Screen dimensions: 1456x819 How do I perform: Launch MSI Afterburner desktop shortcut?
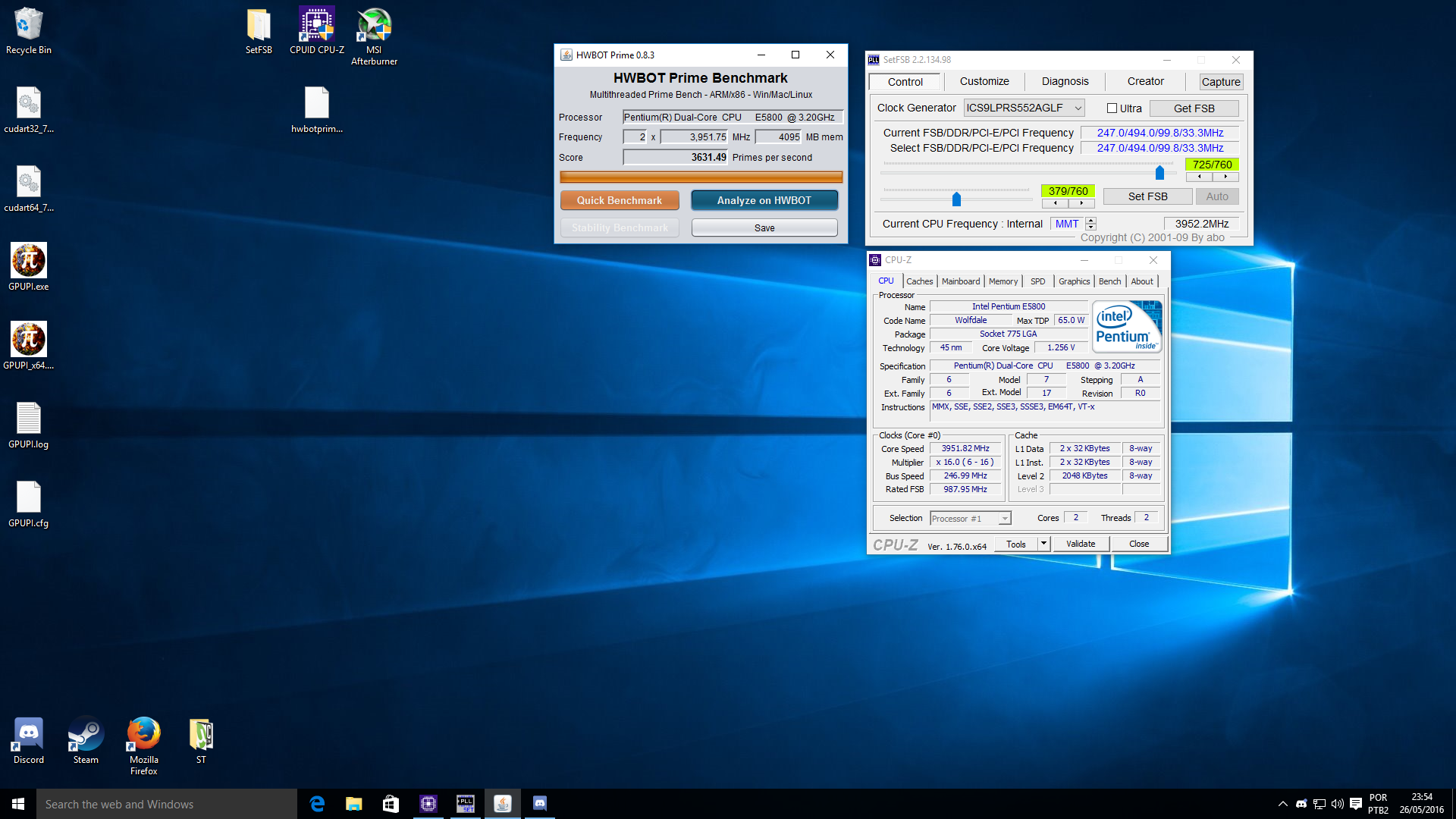(x=374, y=36)
